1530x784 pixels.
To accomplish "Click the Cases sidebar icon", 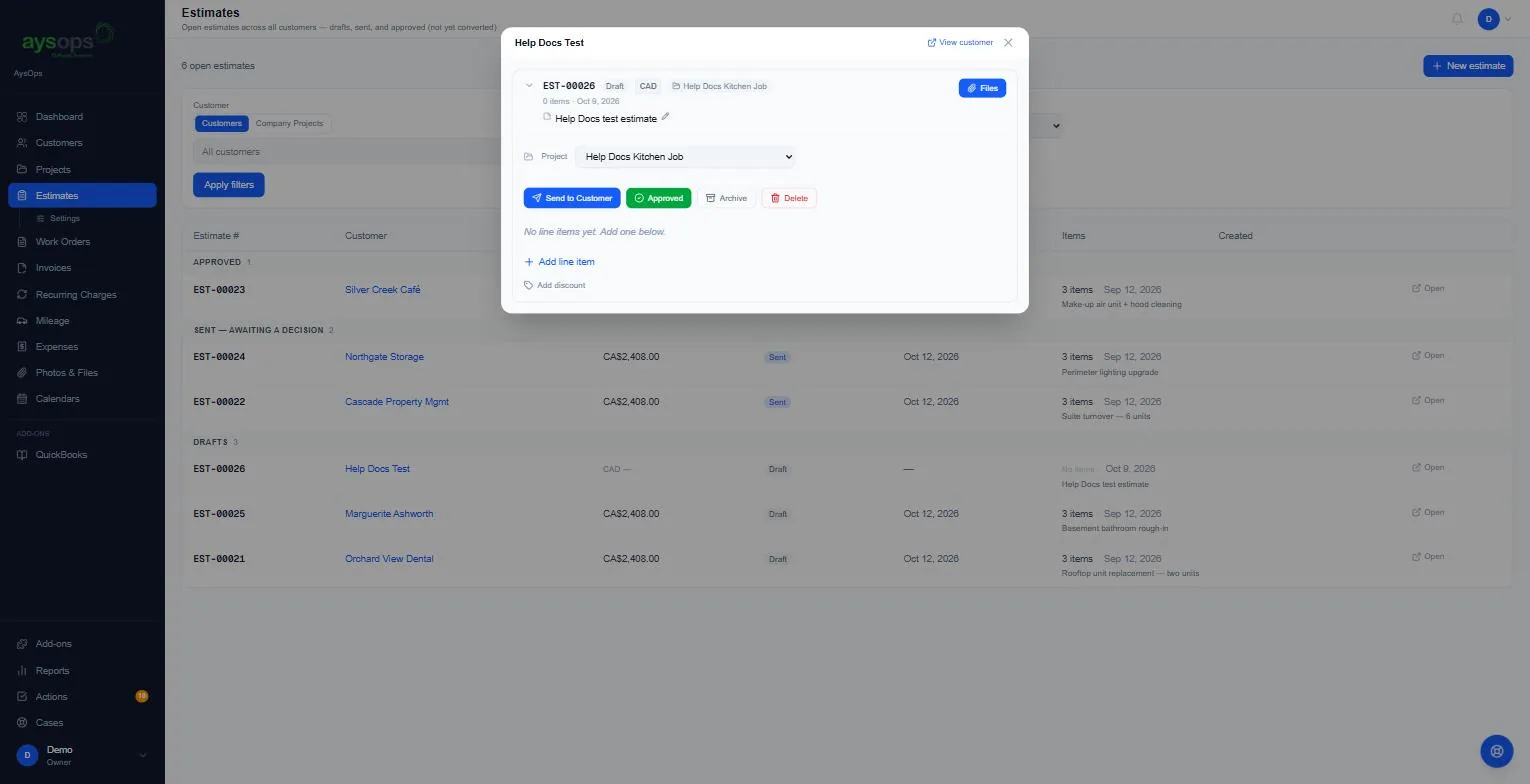I will pos(22,723).
